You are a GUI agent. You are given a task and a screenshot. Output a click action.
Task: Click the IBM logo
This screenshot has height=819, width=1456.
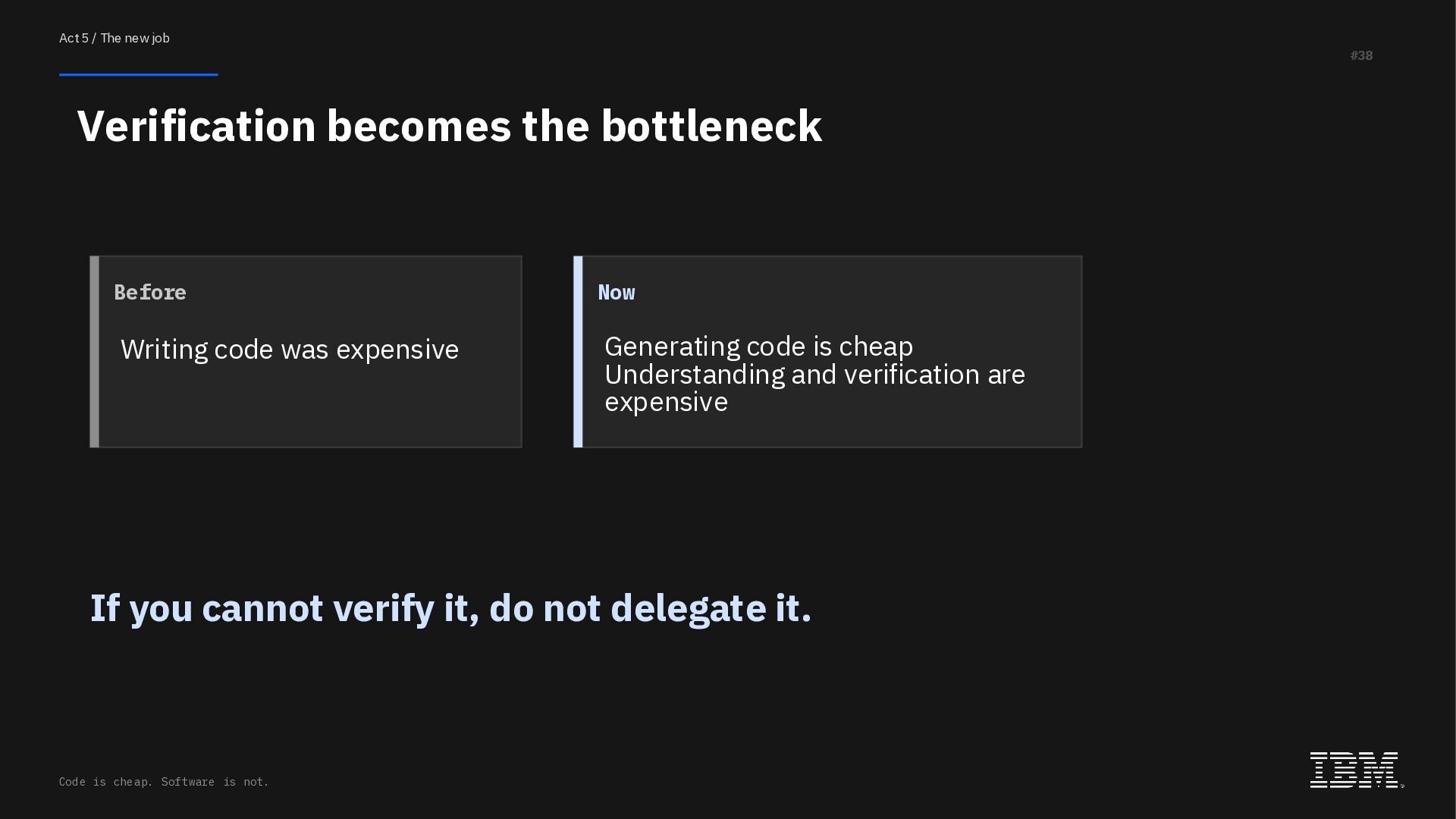click(x=1355, y=770)
